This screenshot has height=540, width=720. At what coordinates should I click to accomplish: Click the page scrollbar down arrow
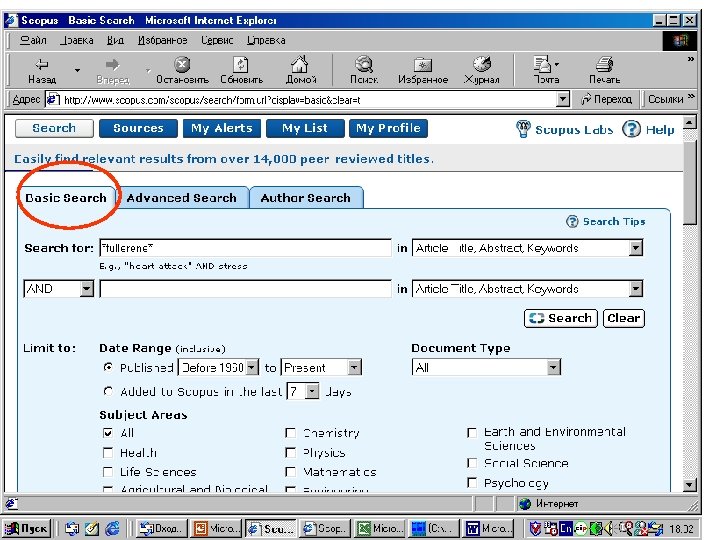pos(689,485)
